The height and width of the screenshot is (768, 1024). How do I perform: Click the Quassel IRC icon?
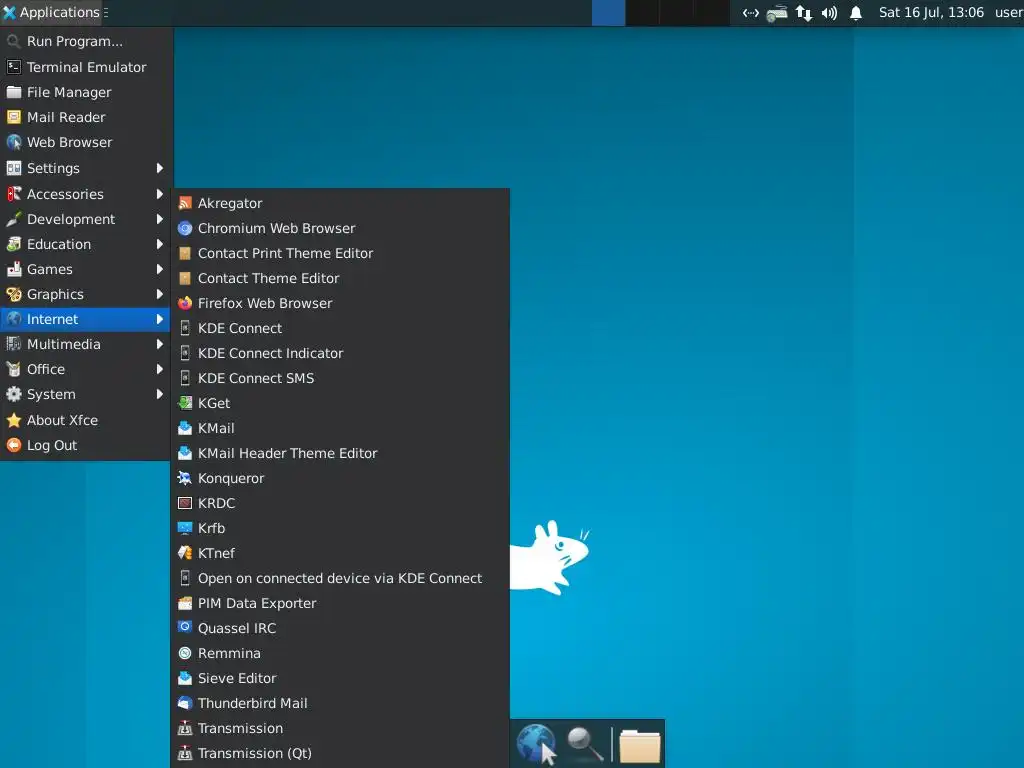[x=185, y=628]
